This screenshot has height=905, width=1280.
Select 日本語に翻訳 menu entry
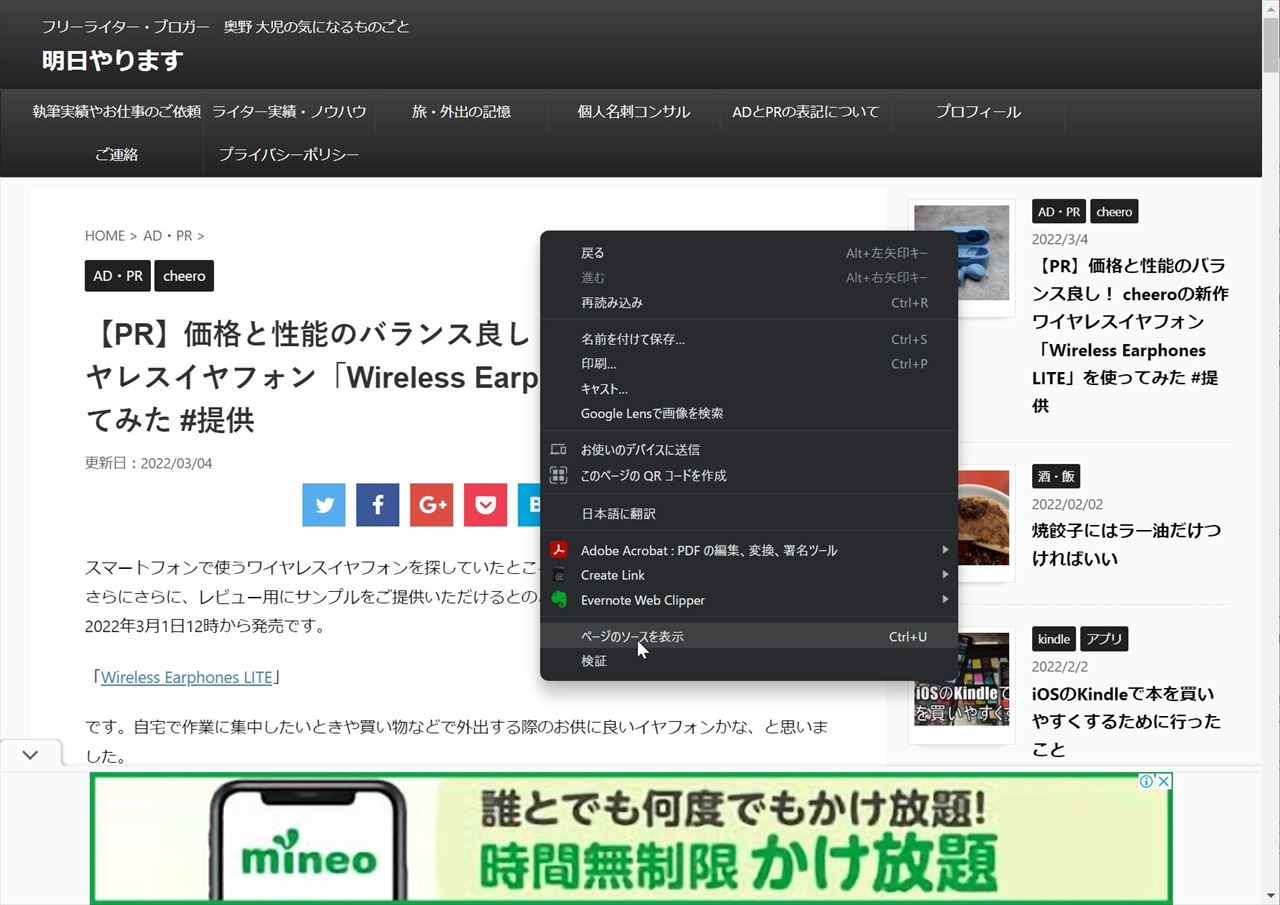coord(749,513)
